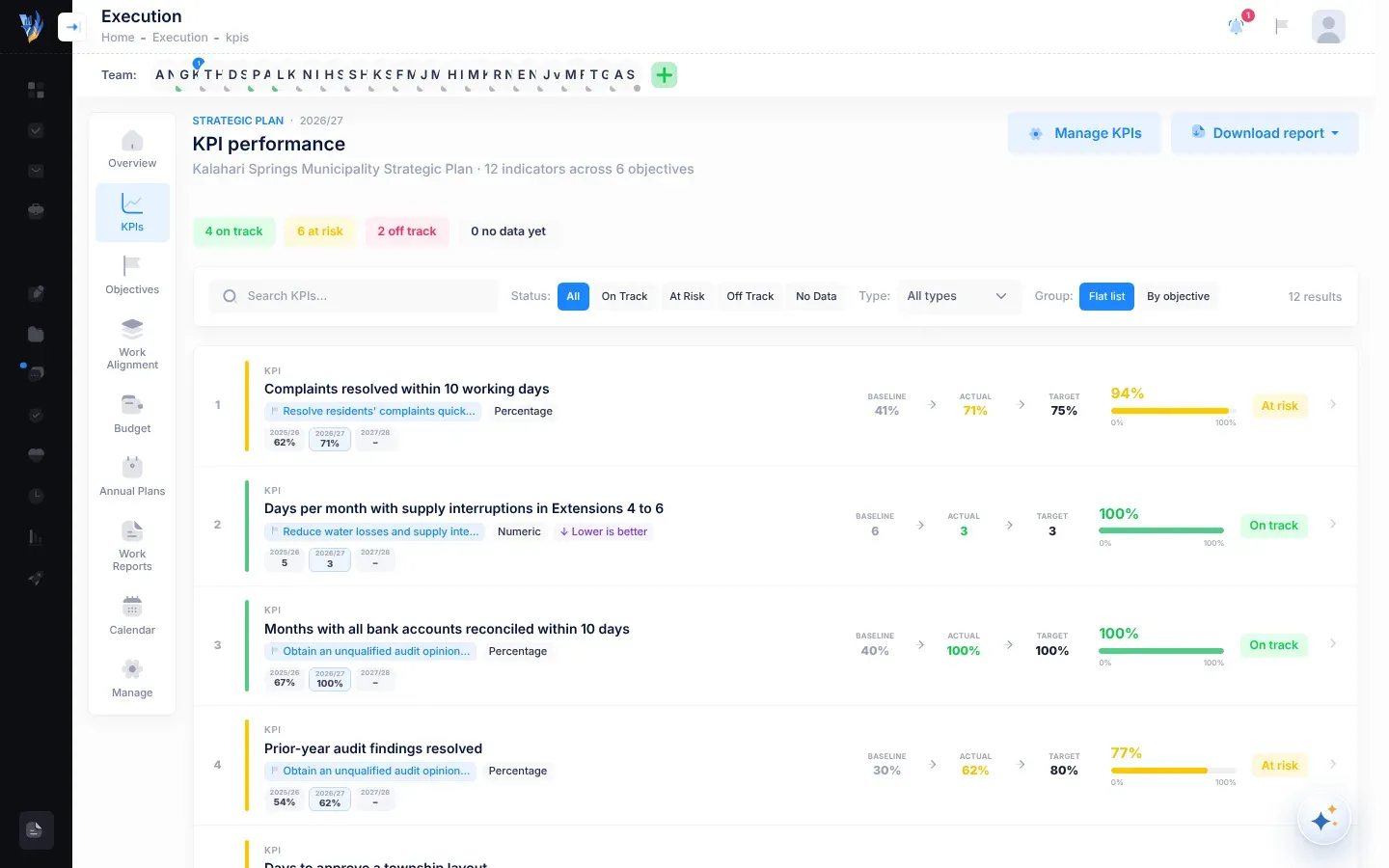This screenshot has height=868, width=1389.
Task: Expand bank accounts reconciled KPI row chevron
Action: click(x=1333, y=644)
